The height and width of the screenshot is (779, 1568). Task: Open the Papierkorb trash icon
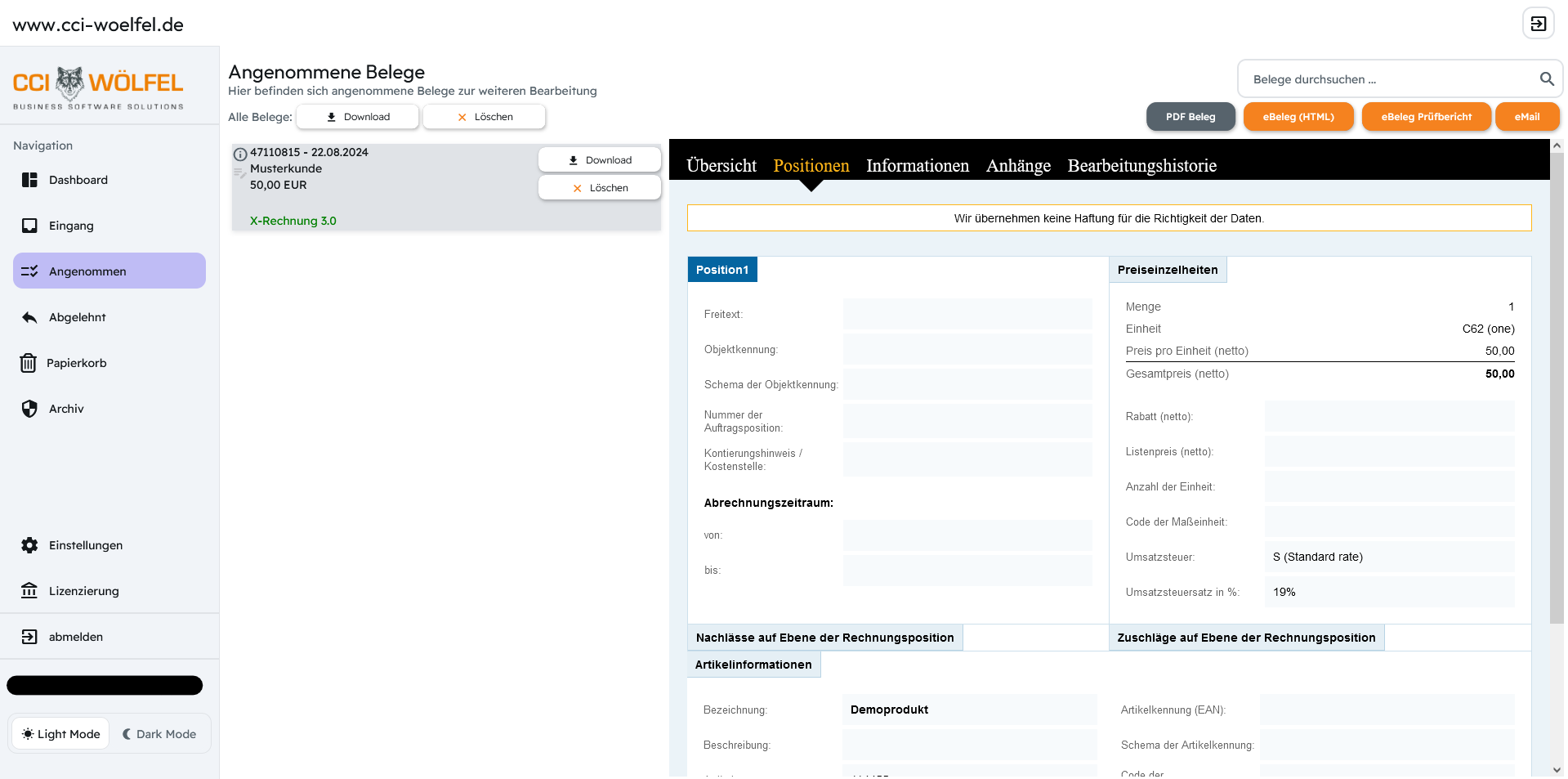(30, 363)
